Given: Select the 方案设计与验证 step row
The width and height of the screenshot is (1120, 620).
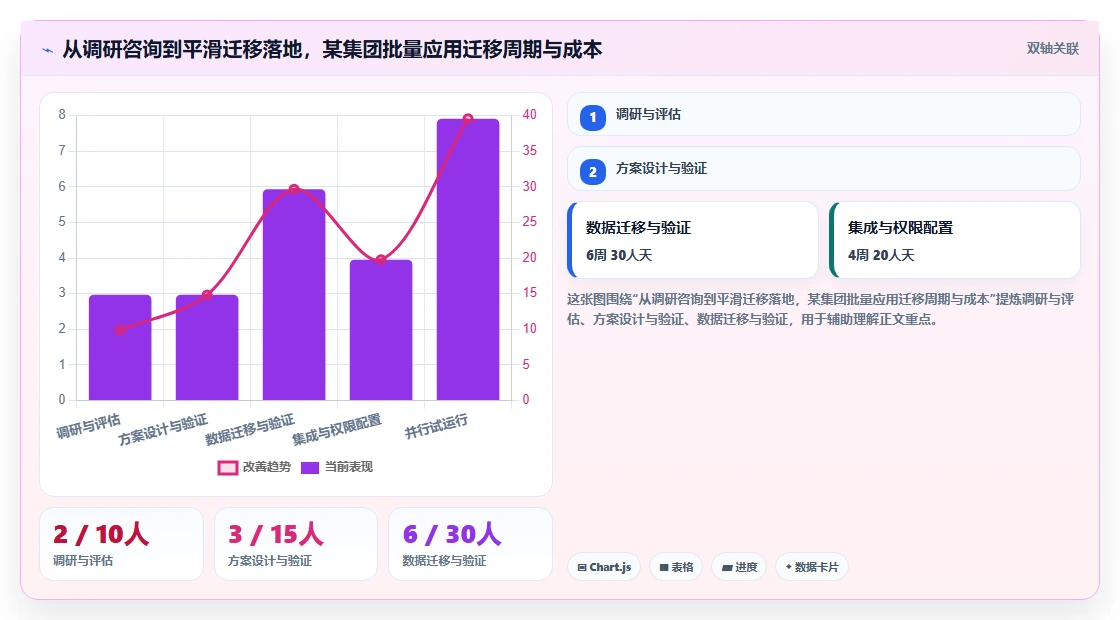Looking at the screenshot, I should (824, 169).
